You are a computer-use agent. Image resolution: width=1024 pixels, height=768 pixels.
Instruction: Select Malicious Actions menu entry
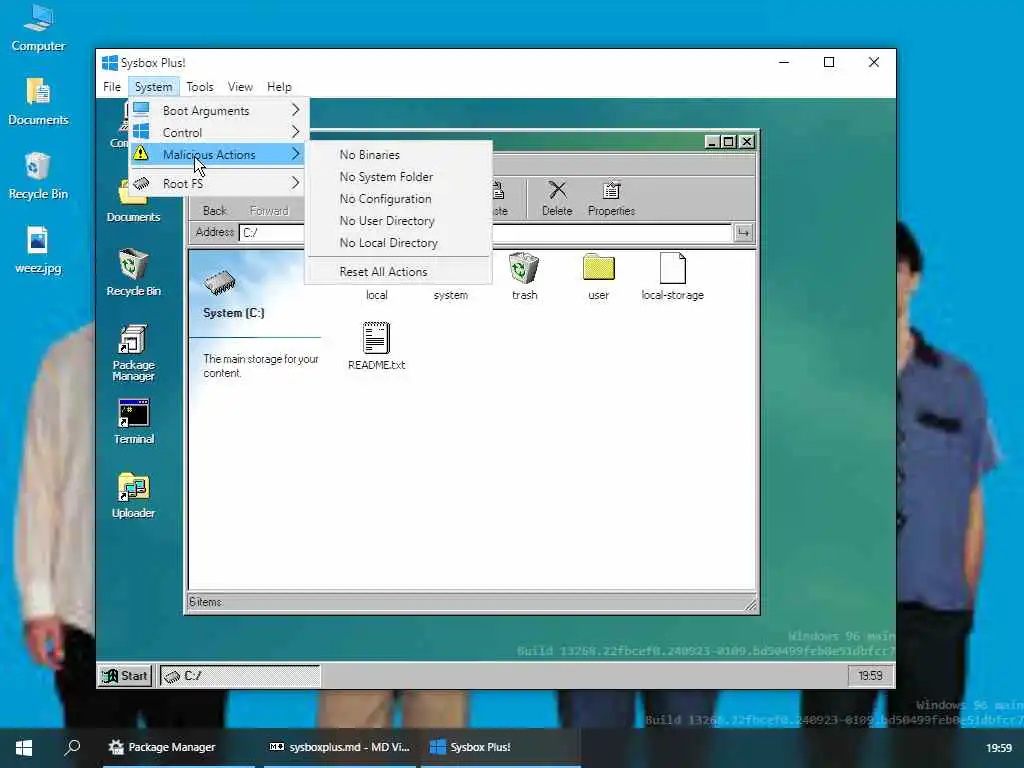click(217, 155)
